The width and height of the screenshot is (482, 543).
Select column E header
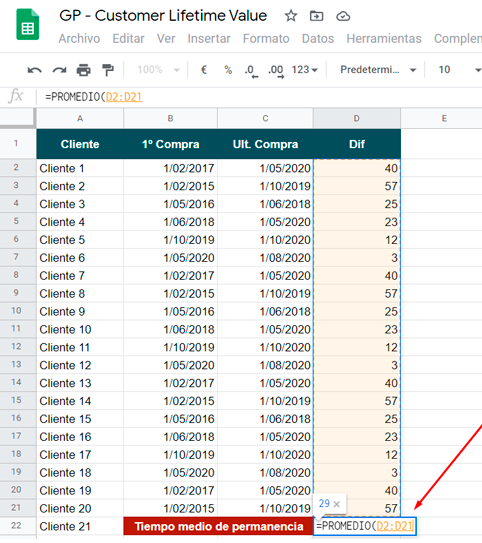pos(444,118)
